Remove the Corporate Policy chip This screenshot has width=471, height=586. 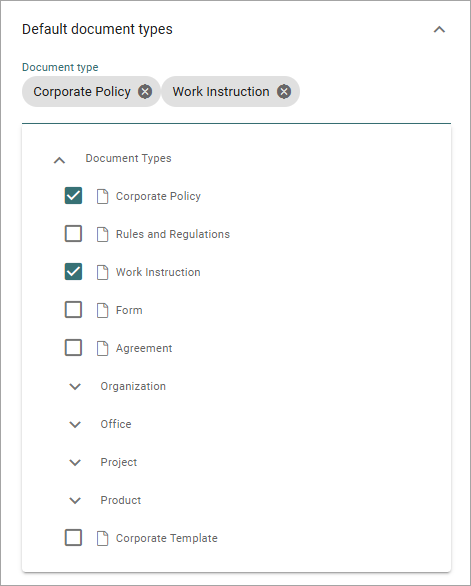coord(145,92)
